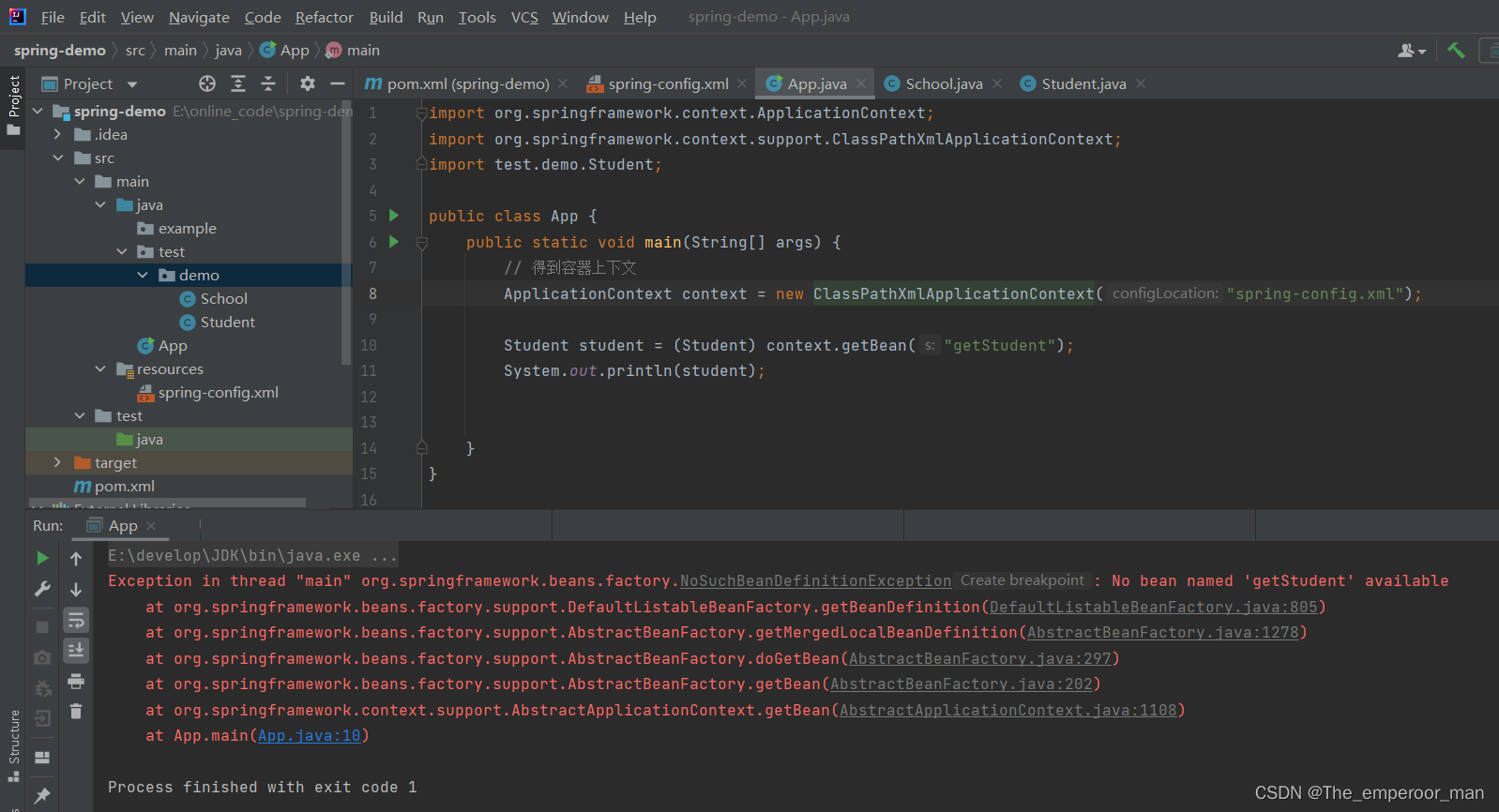This screenshot has height=812, width=1499.
Task: Collapse the resources folder
Action: (x=100, y=368)
